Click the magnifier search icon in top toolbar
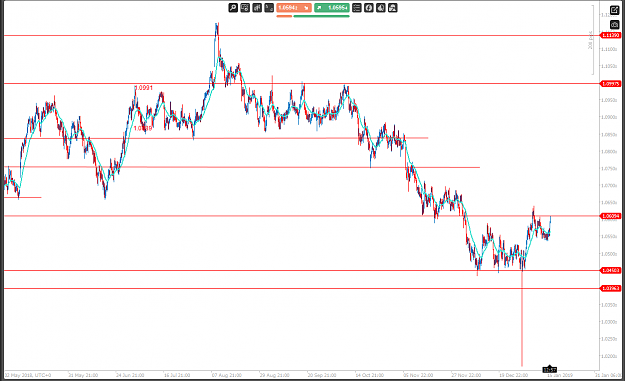625x381 pixels. click(x=233, y=8)
